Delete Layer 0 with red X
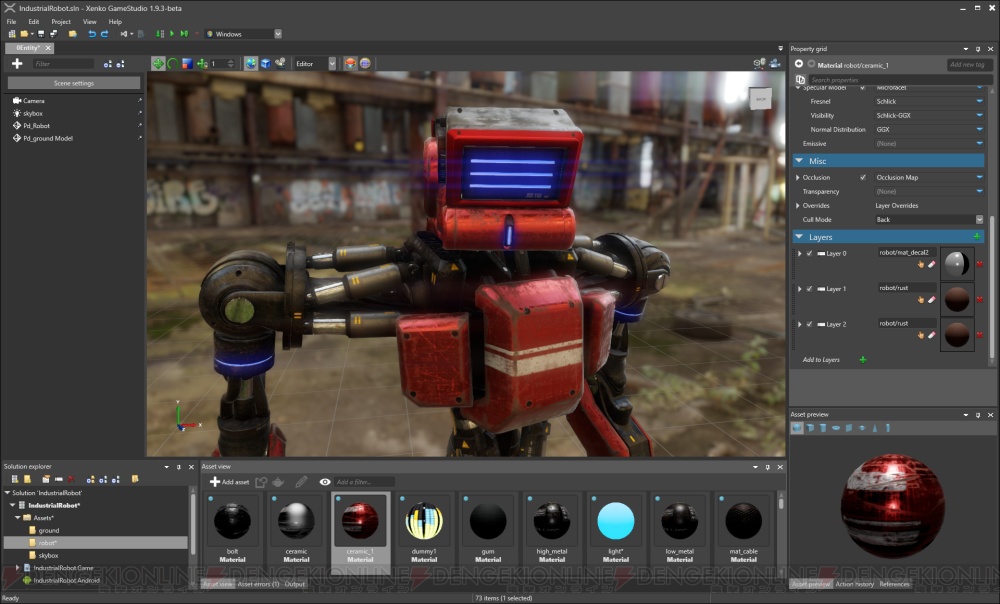 [x=980, y=264]
